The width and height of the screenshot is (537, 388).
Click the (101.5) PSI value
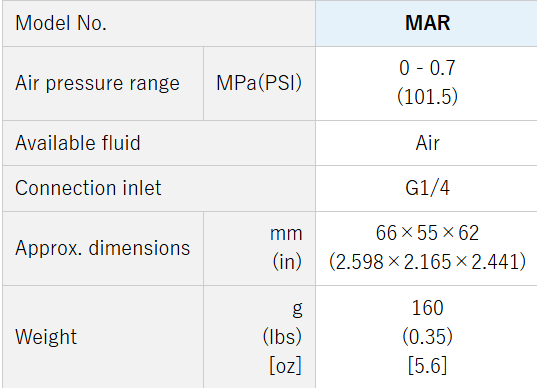(x=427, y=96)
